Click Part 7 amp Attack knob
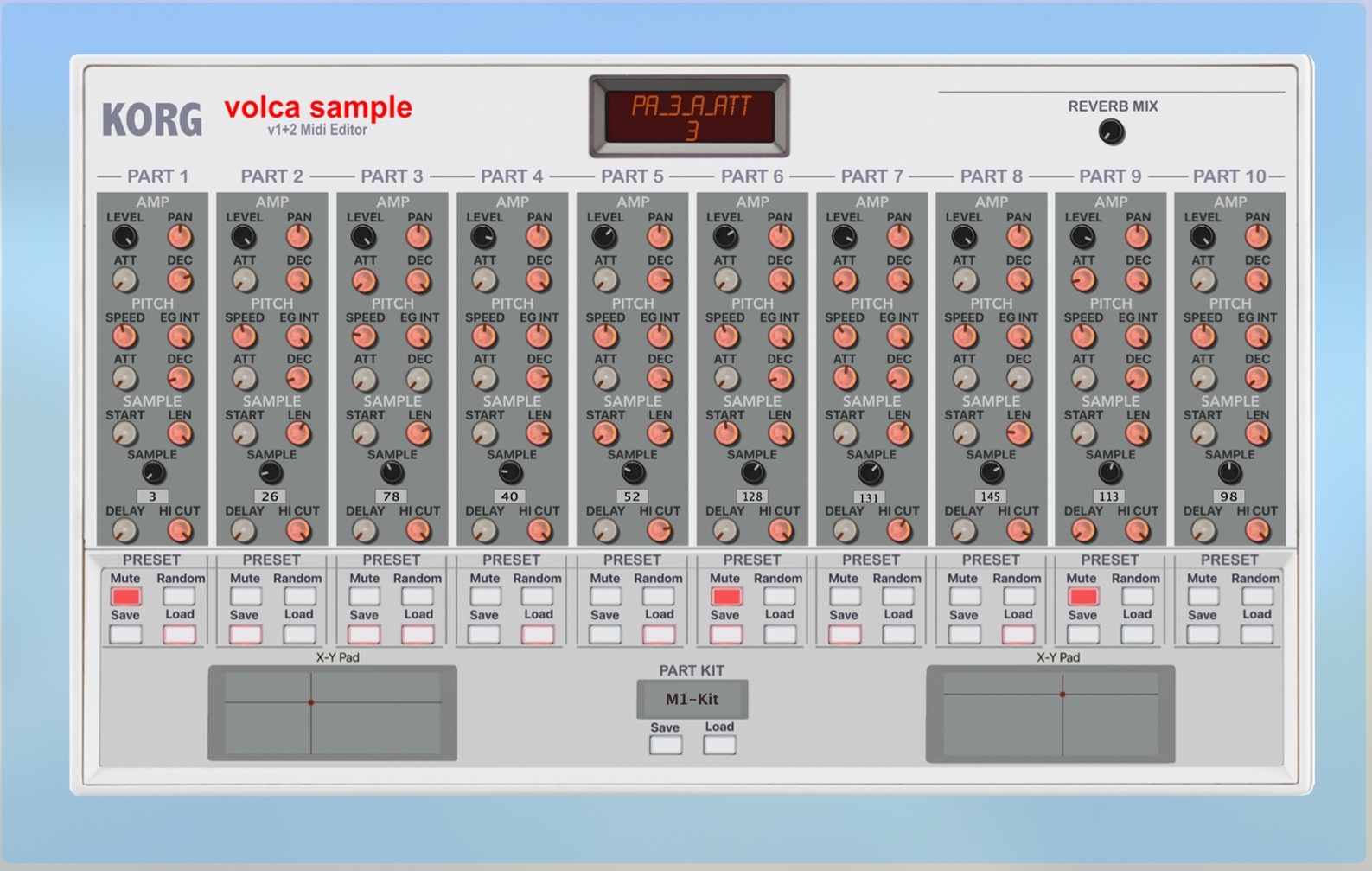 (845, 280)
